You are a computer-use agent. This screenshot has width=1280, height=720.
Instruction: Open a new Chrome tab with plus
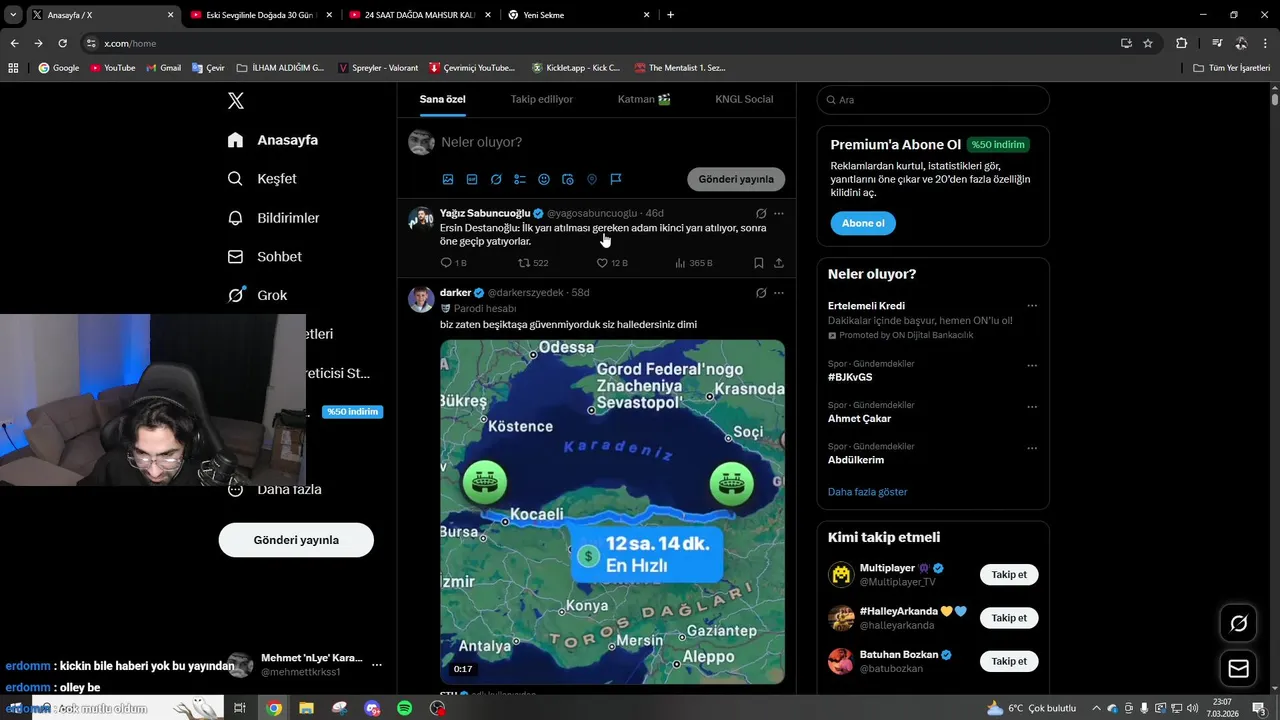click(670, 15)
